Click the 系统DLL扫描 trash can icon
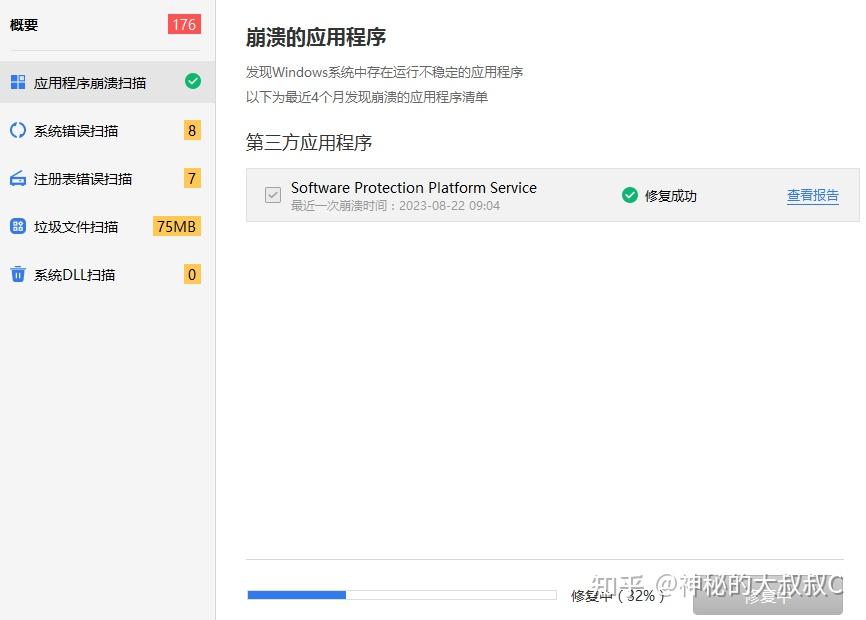This screenshot has height=620, width=866. pyautogui.click(x=16, y=275)
